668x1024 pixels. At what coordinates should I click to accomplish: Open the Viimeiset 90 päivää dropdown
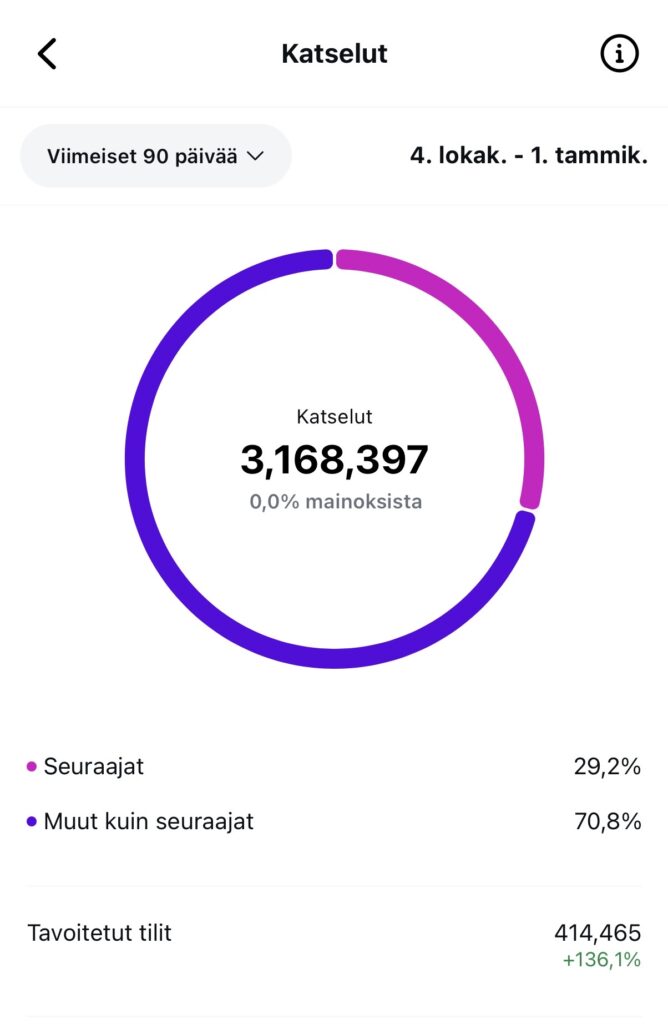pyautogui.click(x=155, y=156)
